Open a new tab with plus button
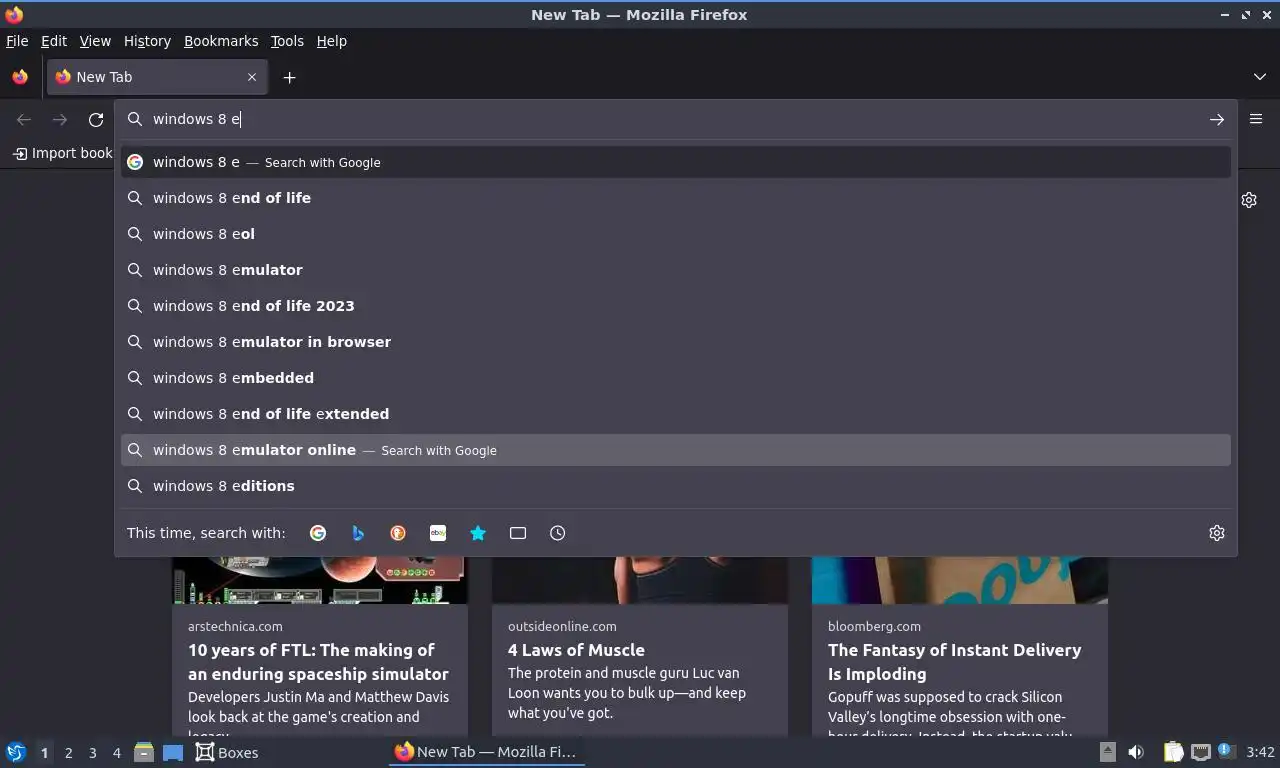This screenshot has height=768, width=1280. [x=289, y=77]
